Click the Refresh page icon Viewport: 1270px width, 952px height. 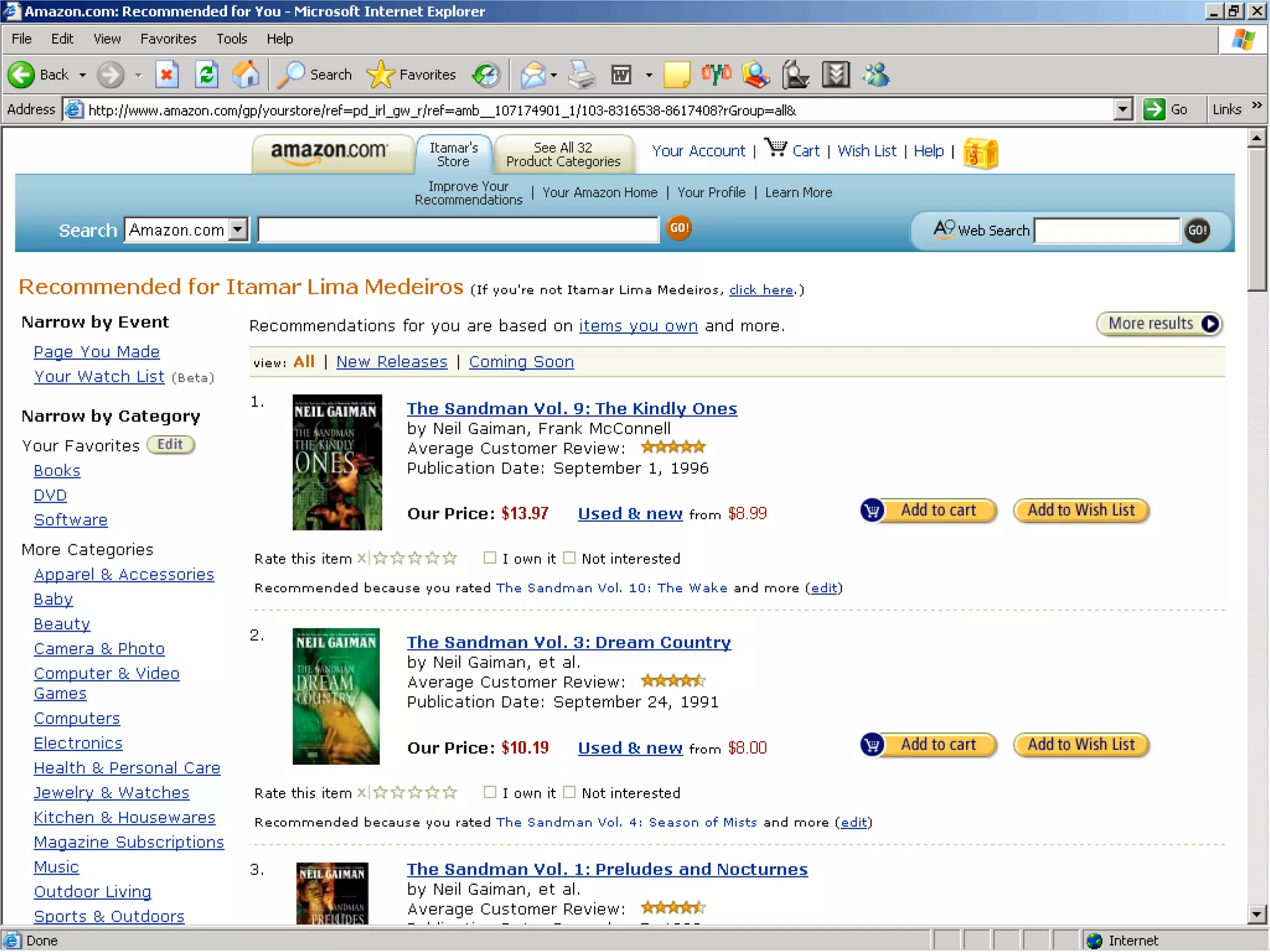(x=206, y=75)
